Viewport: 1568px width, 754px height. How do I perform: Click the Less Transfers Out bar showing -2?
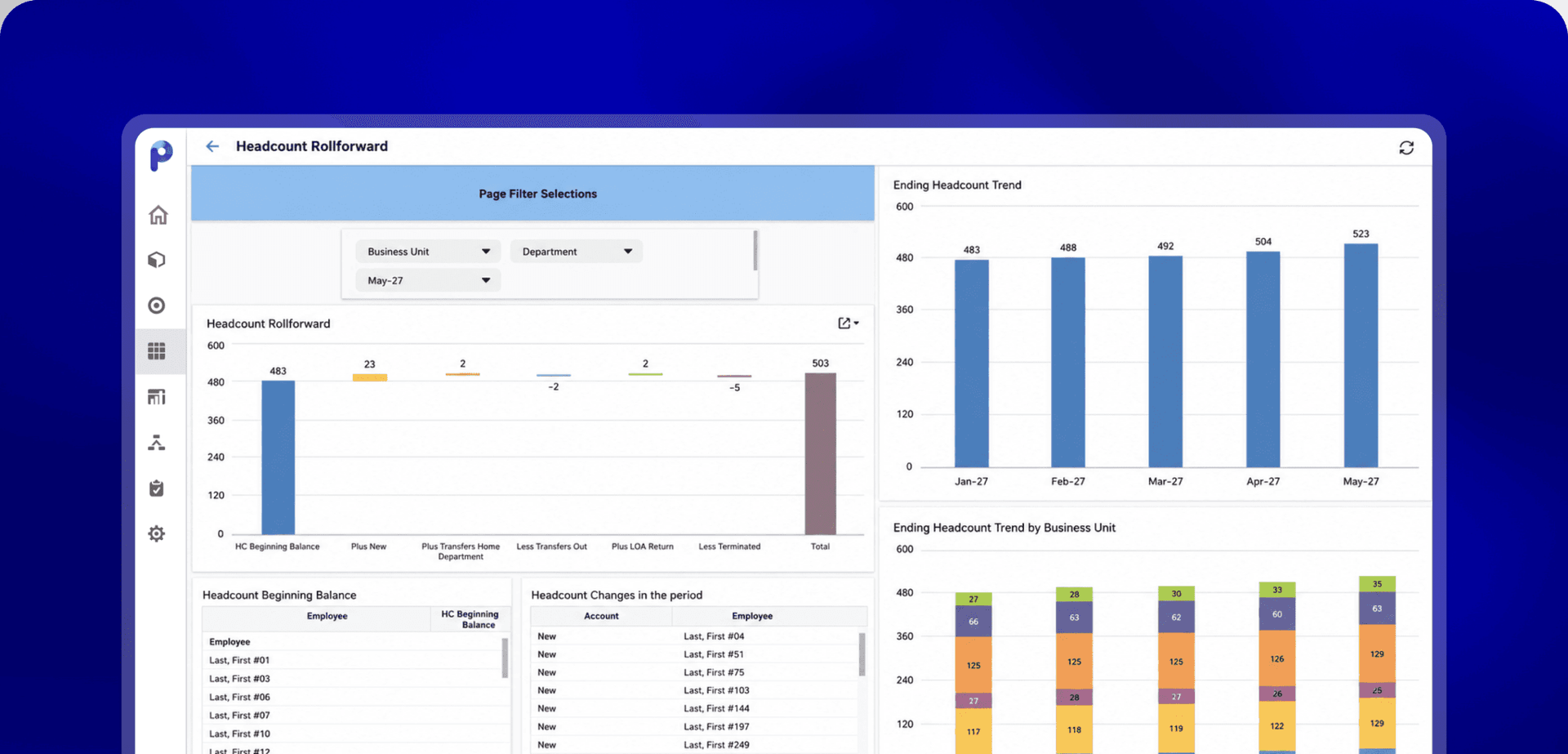(x=554, y=376)
